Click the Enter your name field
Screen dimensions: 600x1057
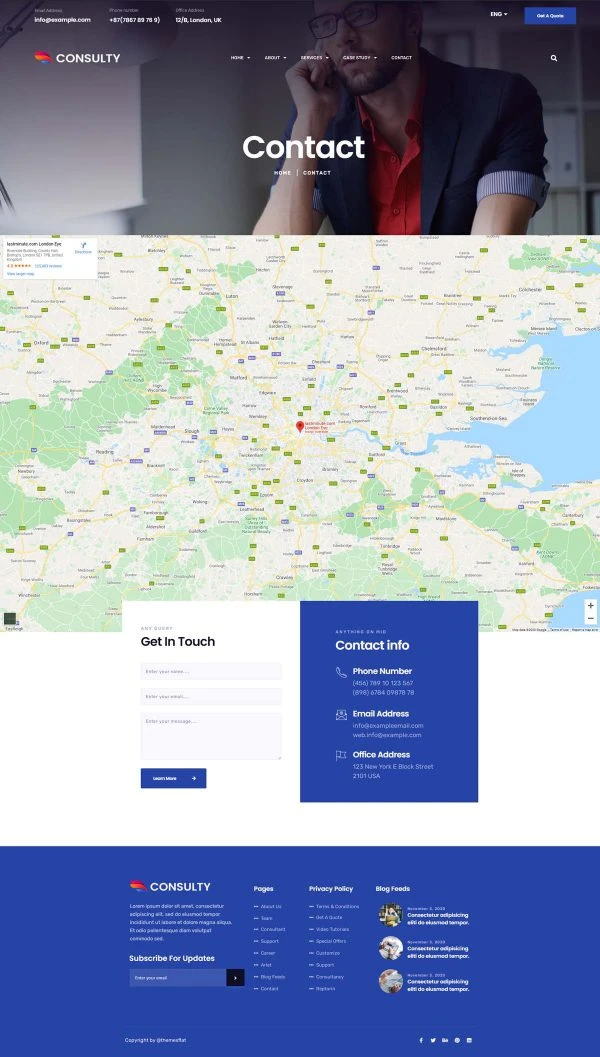[210, 671]
